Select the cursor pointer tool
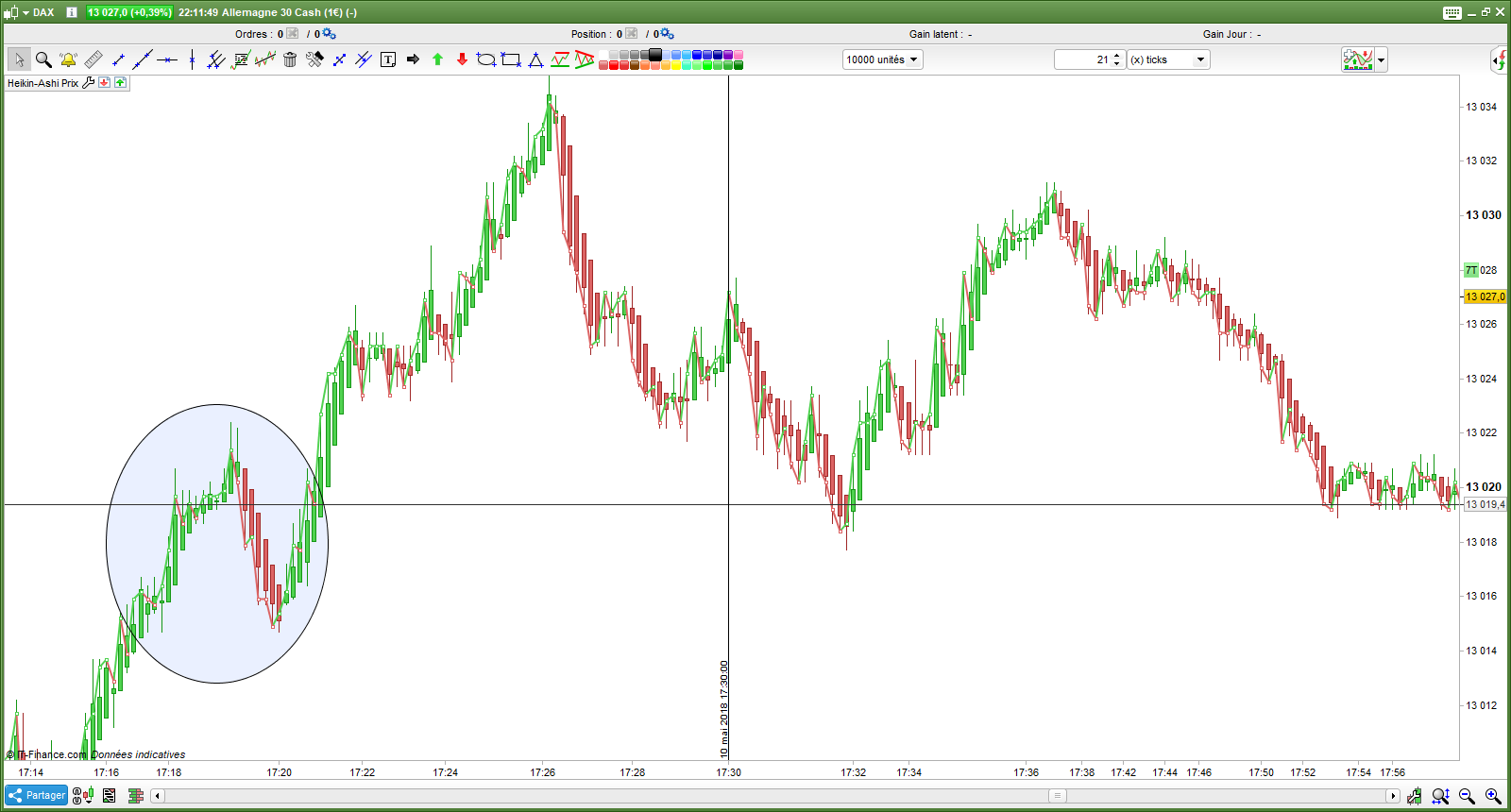The height and width of the screenshot is (812, 1511). [x=19, y=59]
